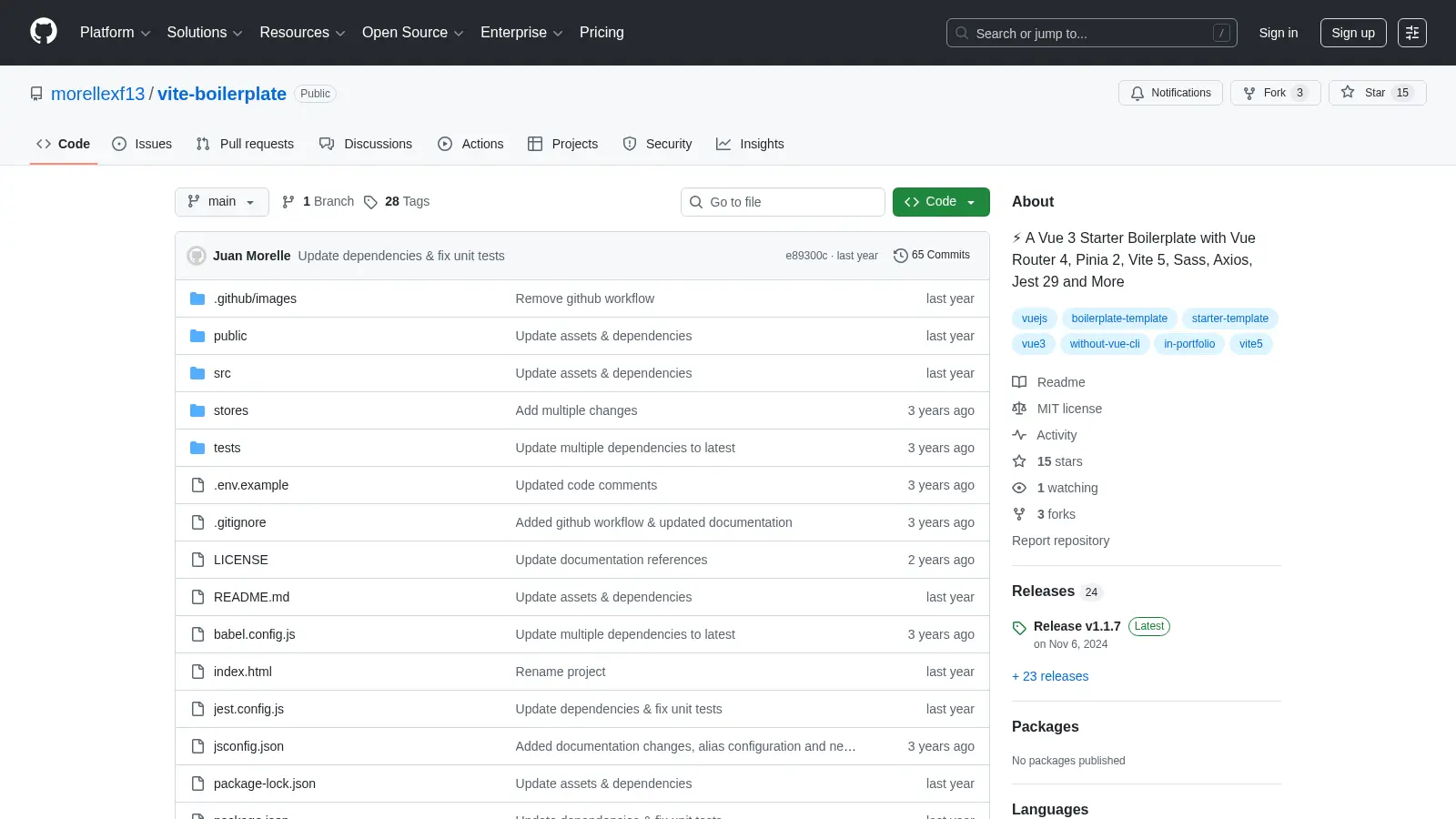Click the book icon beside Readme
The image size is (1456, 819).
tap(1019, 382)
